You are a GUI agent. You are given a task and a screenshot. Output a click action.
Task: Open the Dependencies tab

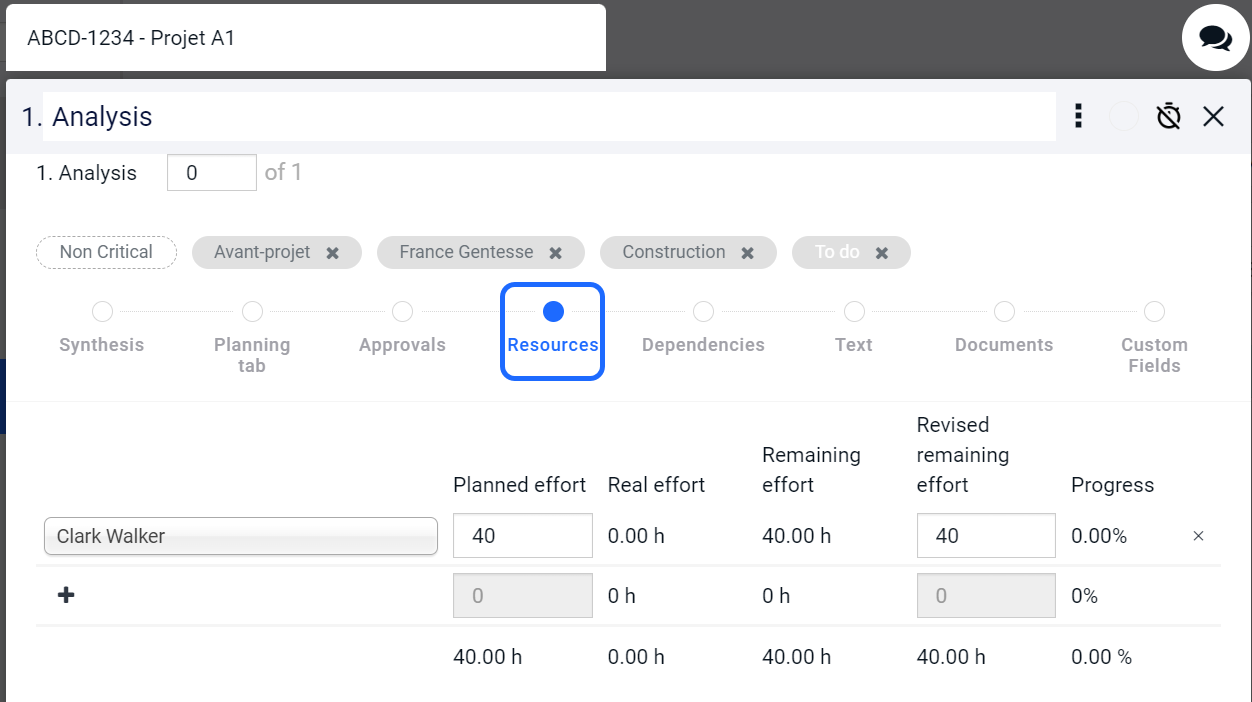pyautogui.click(x=703, y=331)
